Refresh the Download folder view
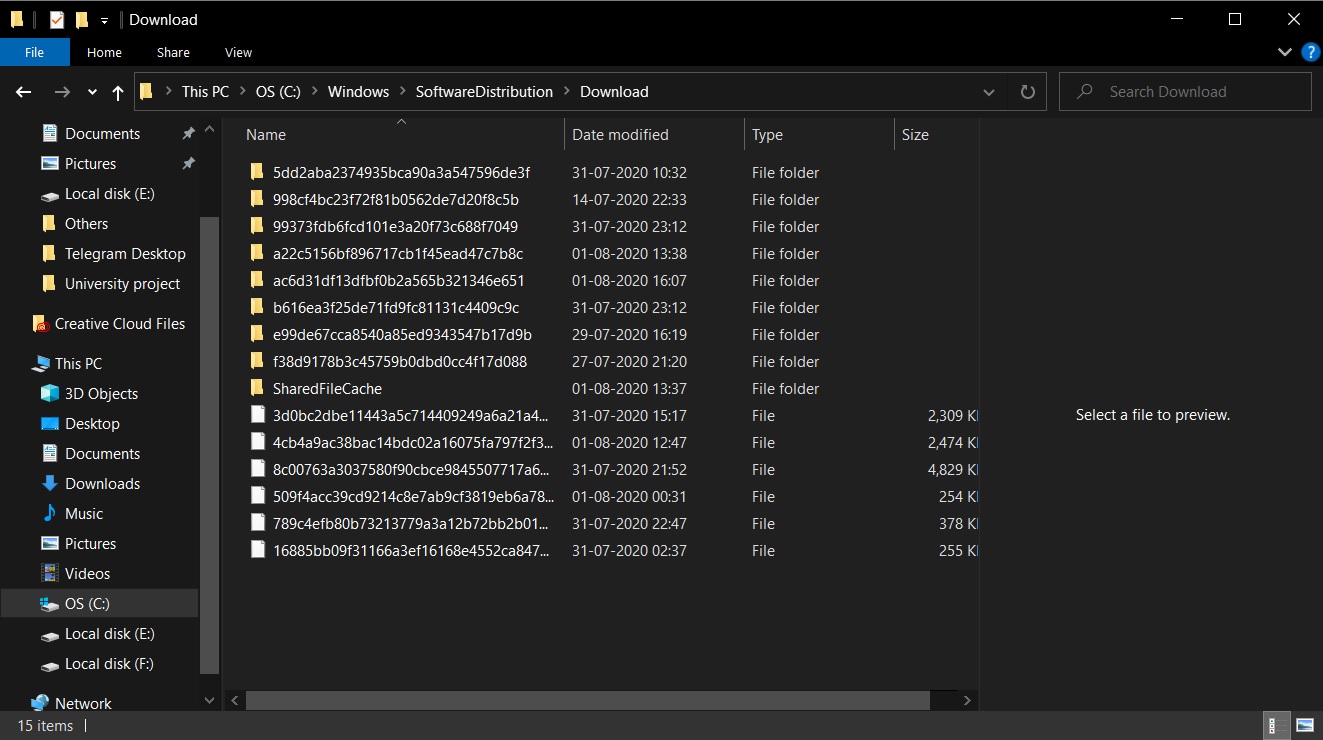The height and width of the screenshot is (740, 1323). (x=1027, y=92)
